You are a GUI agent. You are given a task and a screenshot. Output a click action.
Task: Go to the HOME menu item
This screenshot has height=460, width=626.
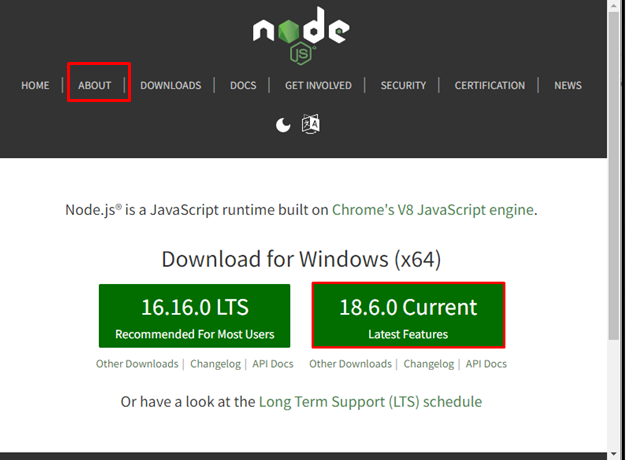35,85
